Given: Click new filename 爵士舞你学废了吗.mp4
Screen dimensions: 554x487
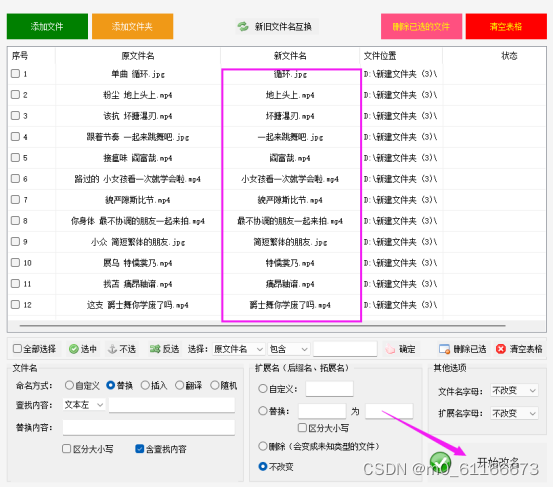Looking at the screenshot, I should click(290, 305).
